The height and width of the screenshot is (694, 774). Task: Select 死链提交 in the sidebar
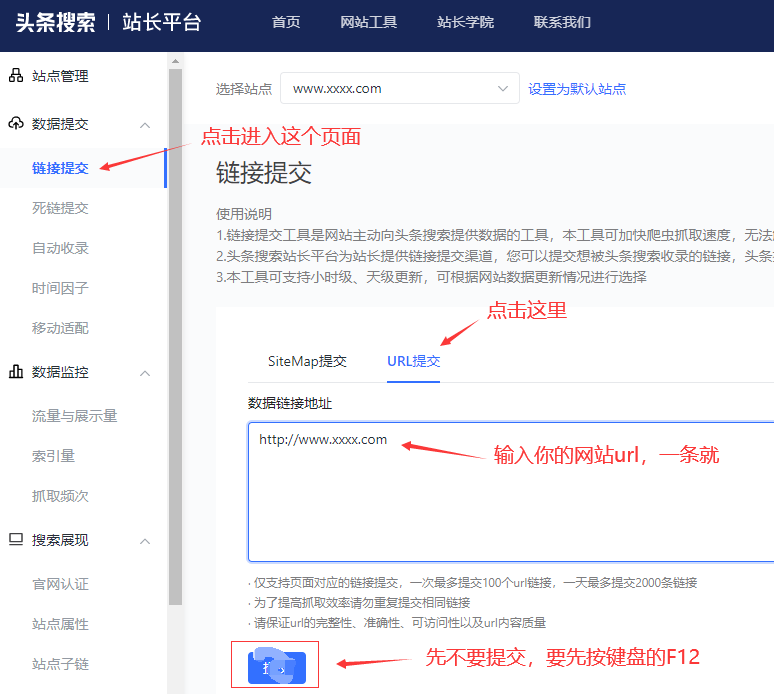60,208
